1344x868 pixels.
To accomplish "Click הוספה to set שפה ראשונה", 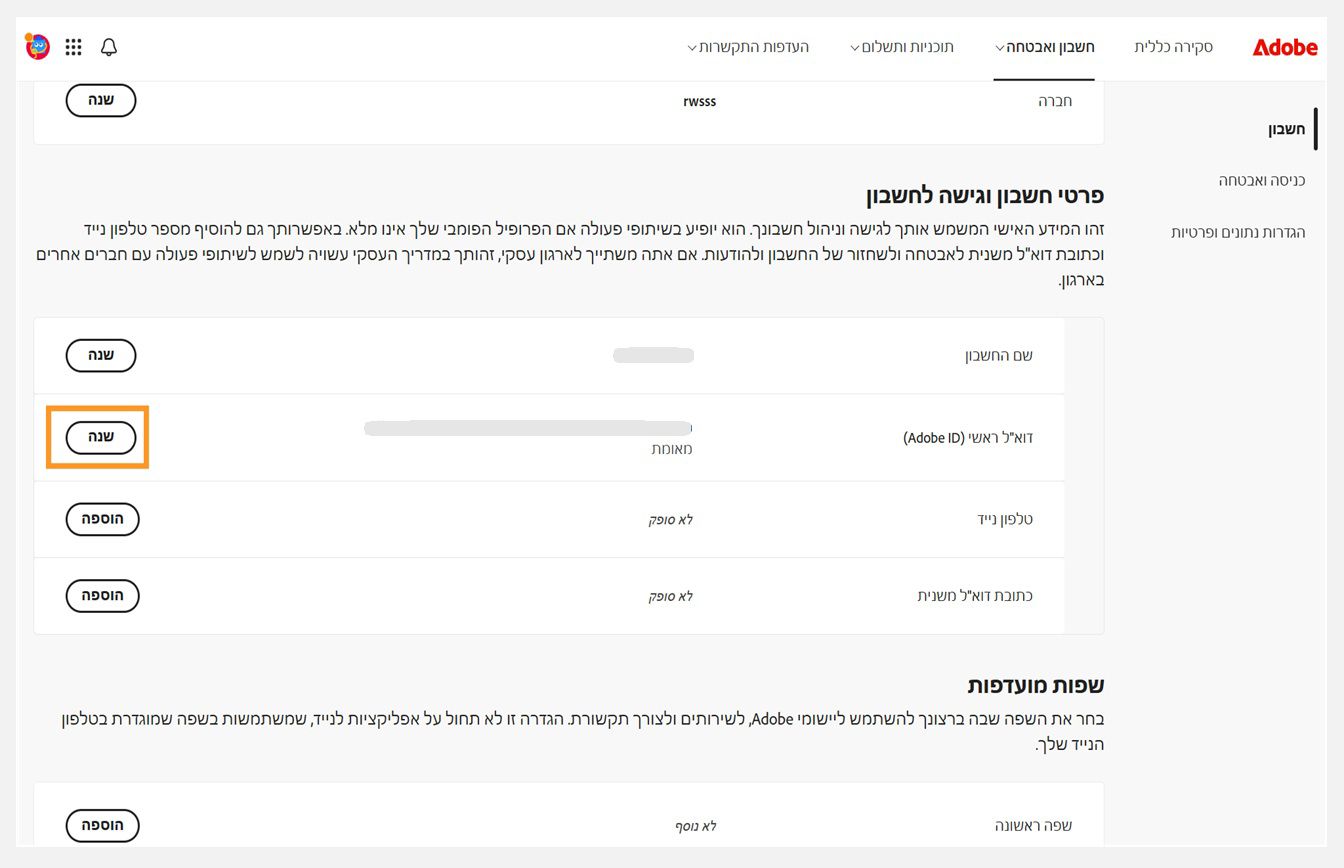I will pyautogui.click(x=102, y=825).
